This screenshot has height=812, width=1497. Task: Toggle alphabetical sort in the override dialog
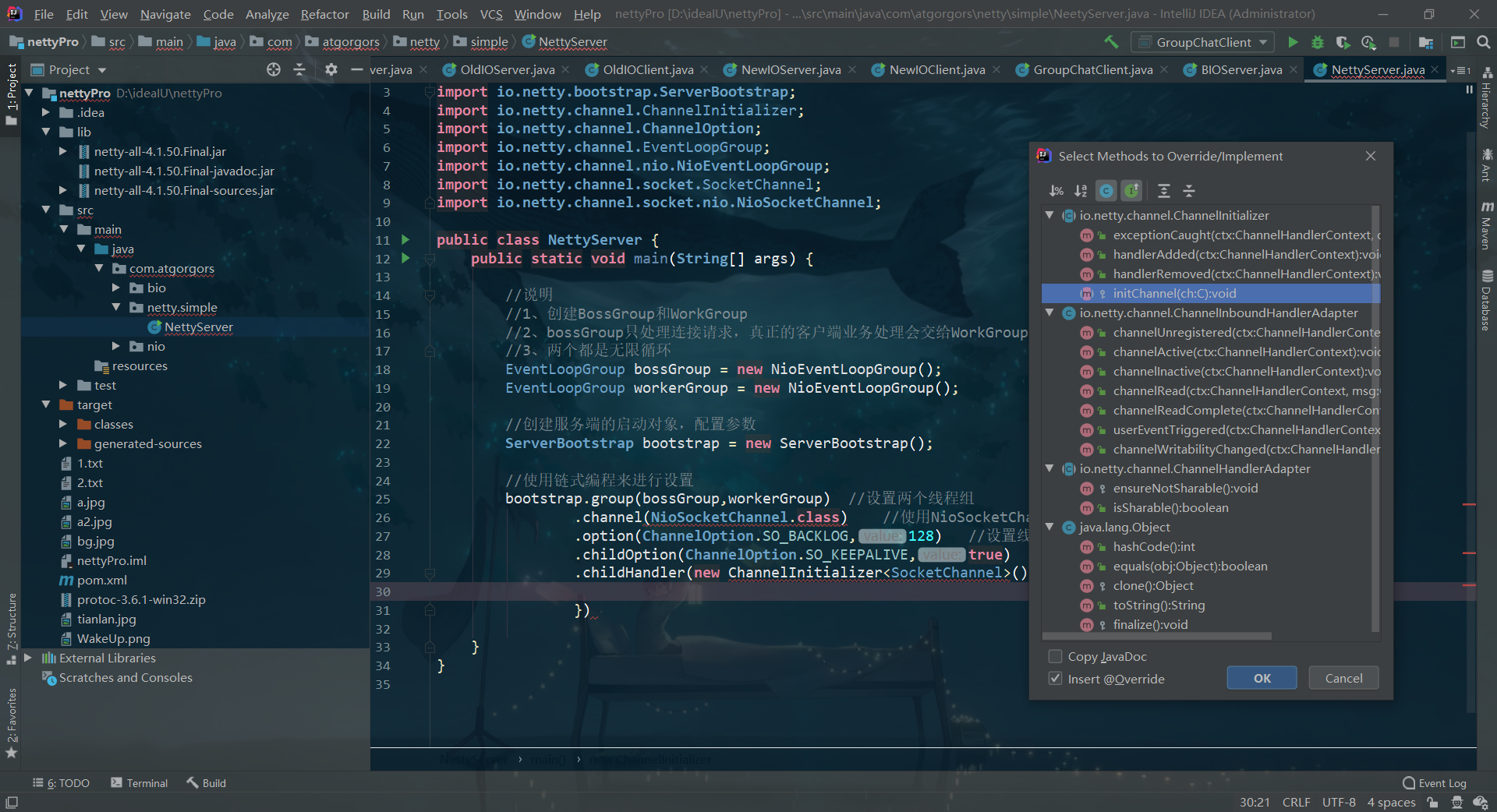coord(1081,190)
